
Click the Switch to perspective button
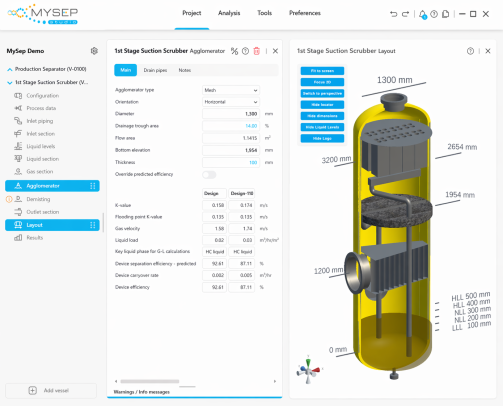(322, 93)
